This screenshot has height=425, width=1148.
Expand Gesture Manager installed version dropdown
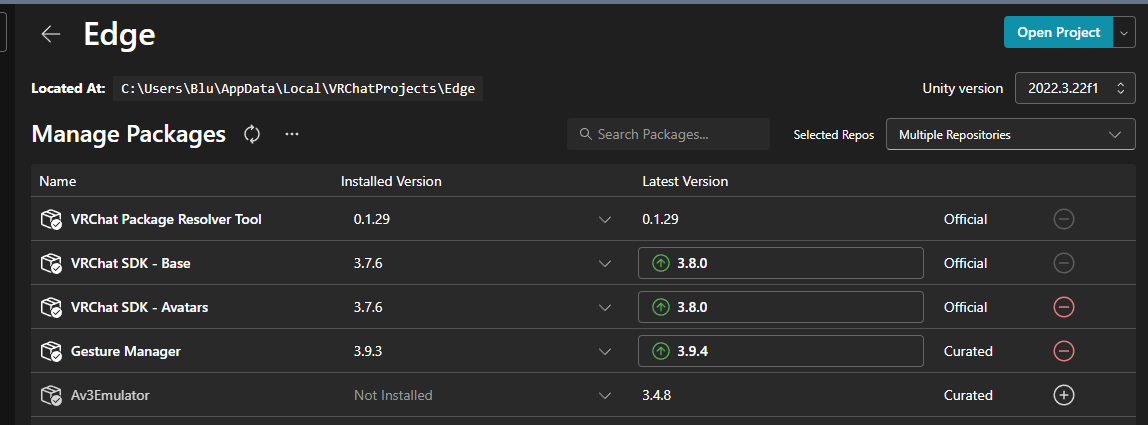pos(604,351)
